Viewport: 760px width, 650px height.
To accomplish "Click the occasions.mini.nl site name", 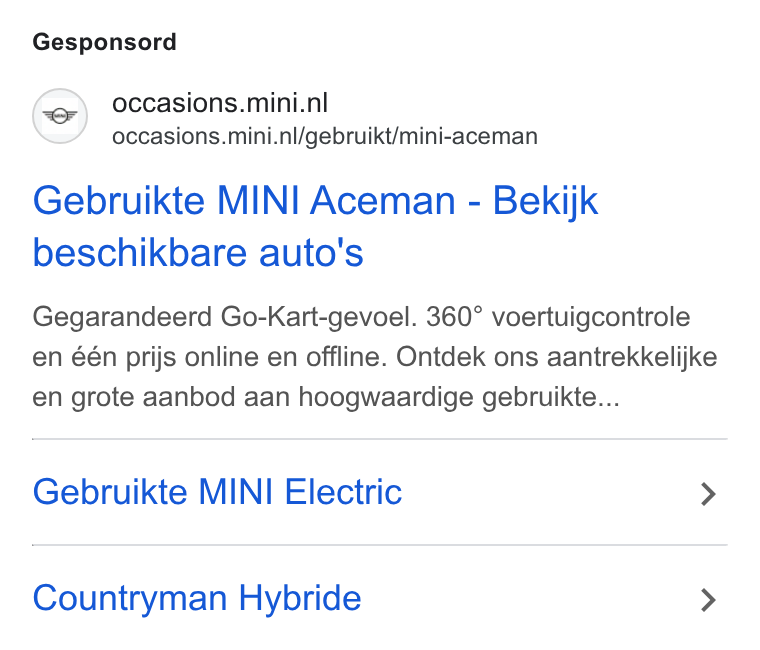I will coord(220,103).
